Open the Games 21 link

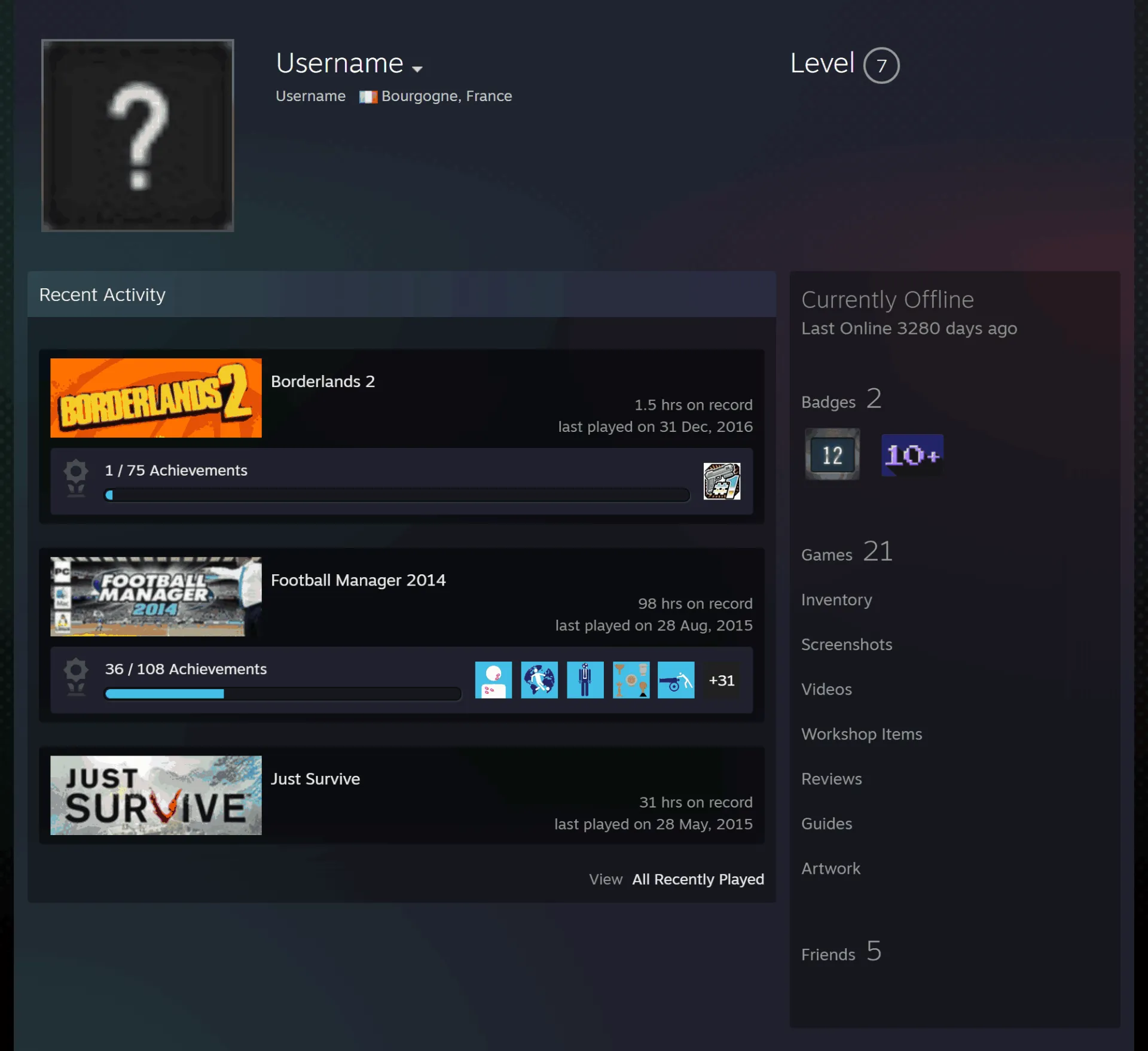[847, 552]
